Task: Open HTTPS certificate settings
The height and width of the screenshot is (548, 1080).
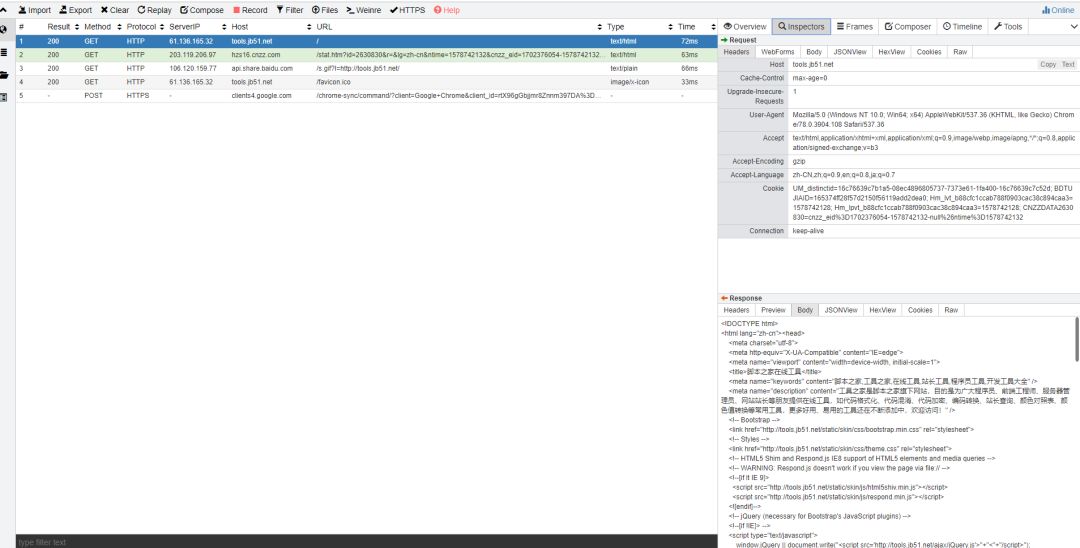Action: [408, 10]
